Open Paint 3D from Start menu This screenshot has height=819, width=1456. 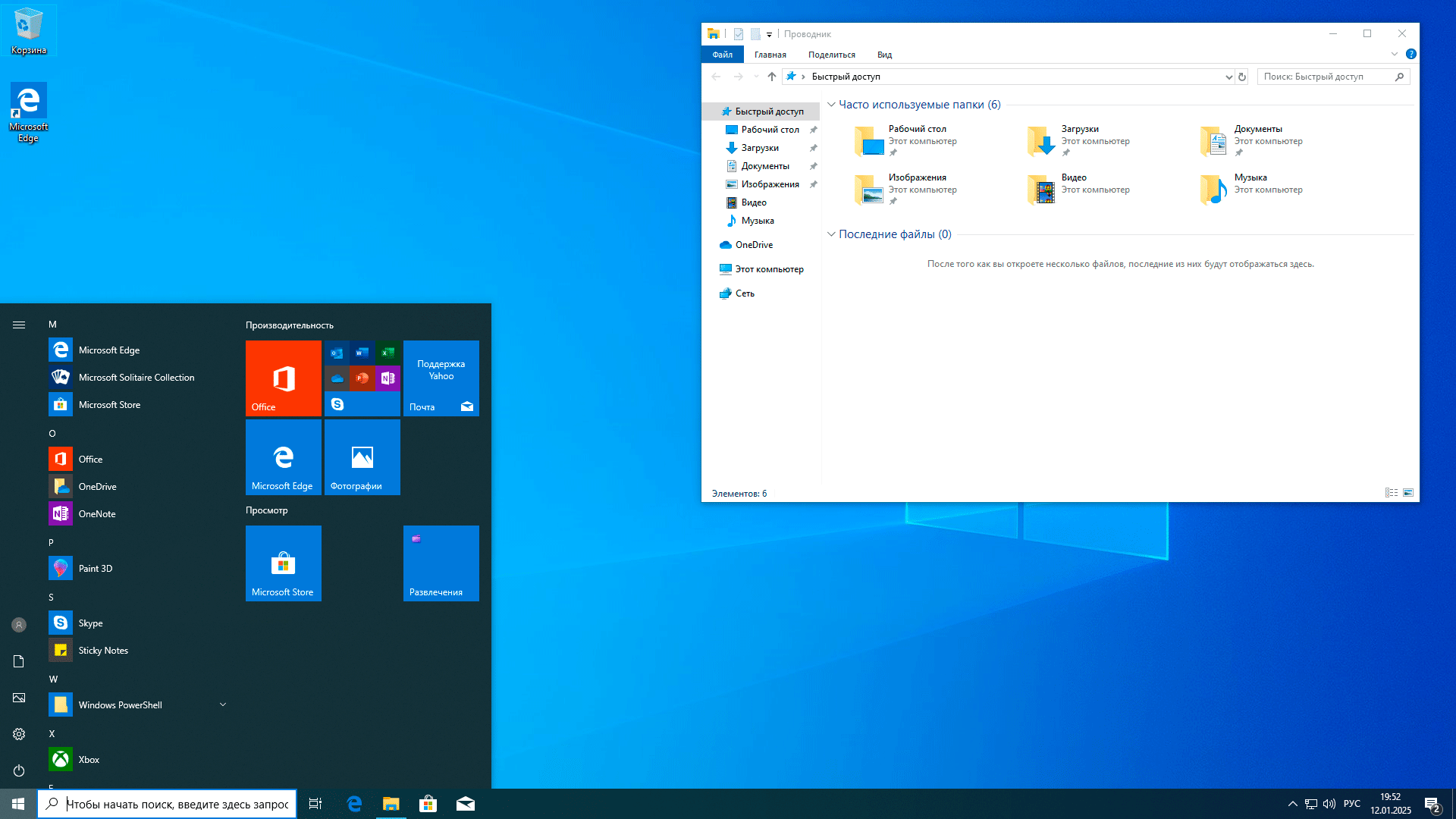[95, 567]
